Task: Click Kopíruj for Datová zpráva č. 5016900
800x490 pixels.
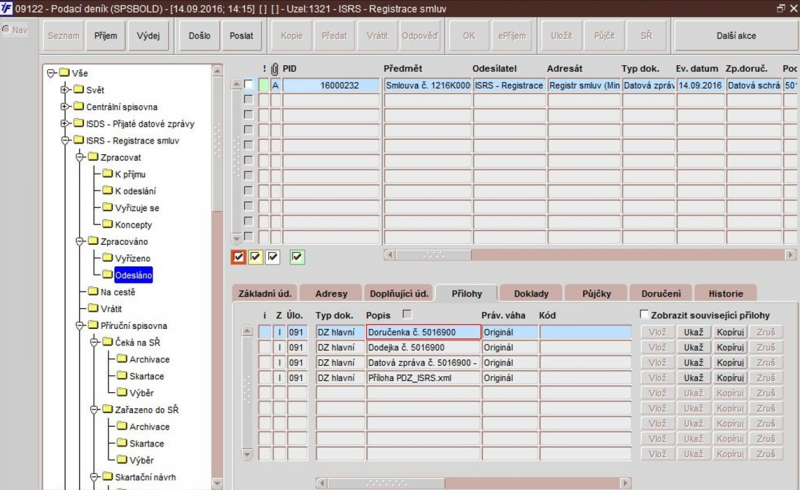Action: coord(730,363)
